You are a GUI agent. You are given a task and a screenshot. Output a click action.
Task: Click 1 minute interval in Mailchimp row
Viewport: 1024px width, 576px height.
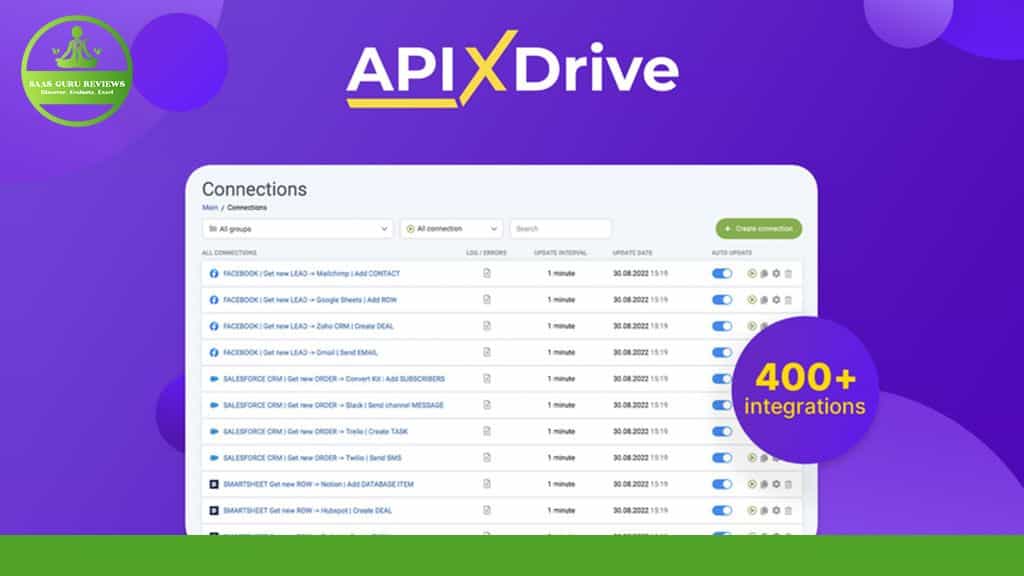click(561, 274)
